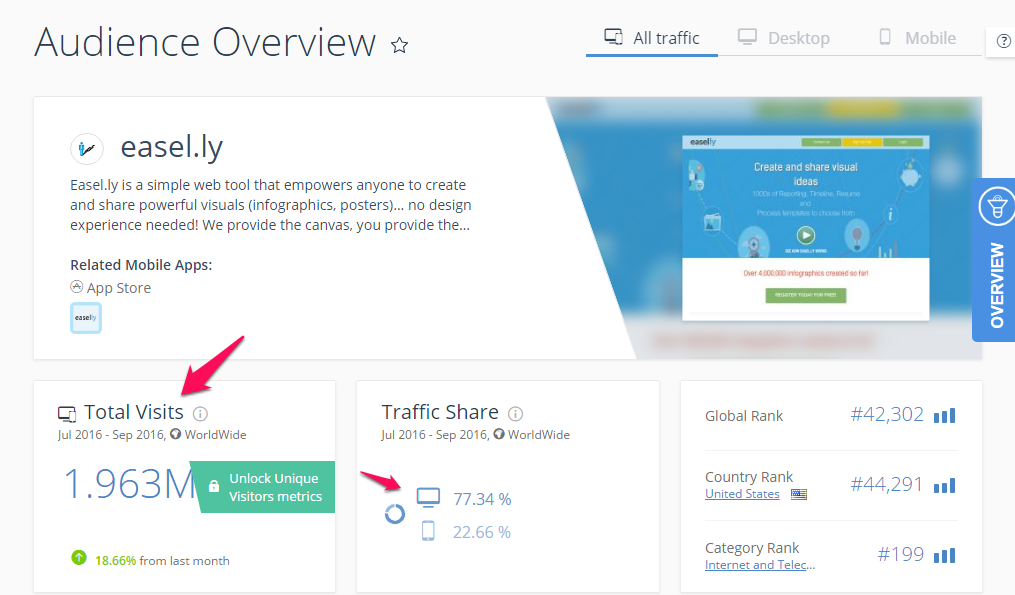Image resolution: width=1015 pixels, height=595 pixels.
Task: Show info for Traffic Share
Action: coord(515,414)
